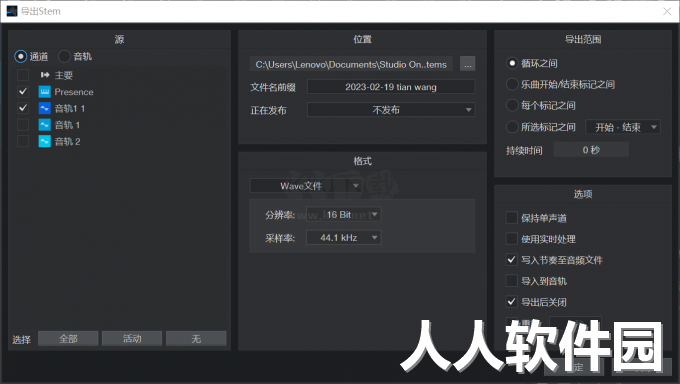Image resolution: width=680 pixels, height=384 pixels.
Task: Click the 主要 channel name
Action: click(64, 75)
